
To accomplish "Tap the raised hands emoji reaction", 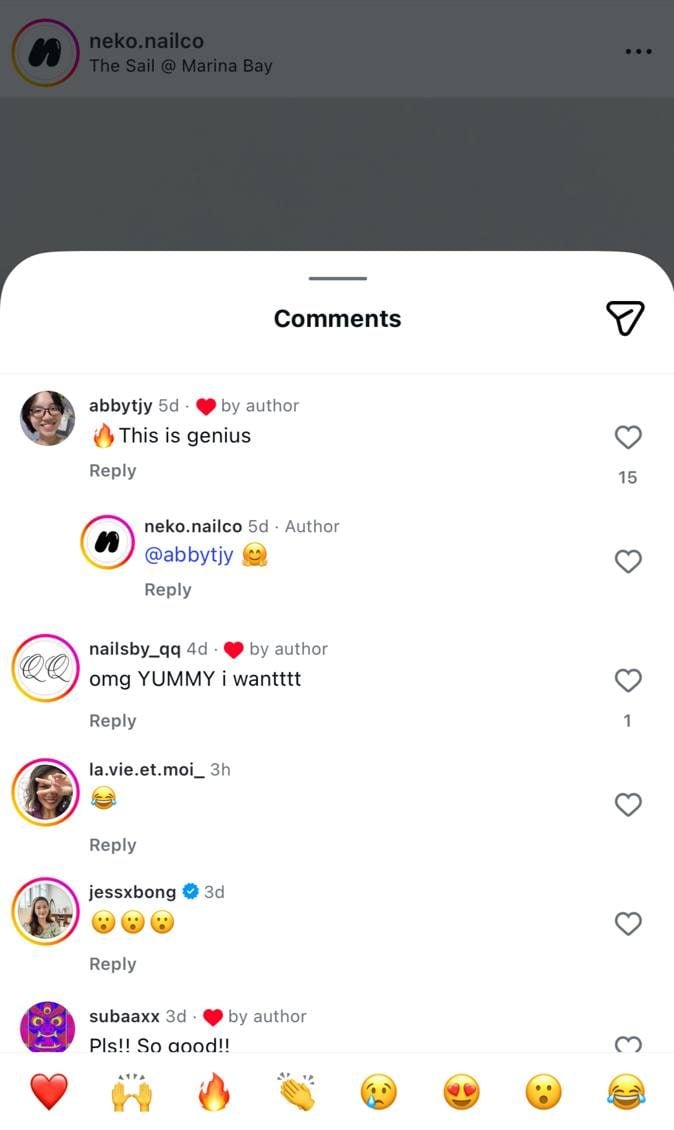I will pyautogui.click(x=131, y=1092).
